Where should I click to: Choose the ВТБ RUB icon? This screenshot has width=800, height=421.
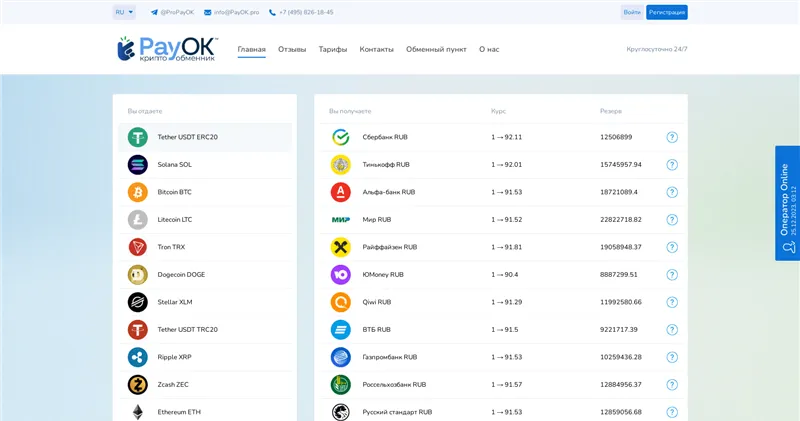[x=341, y=330]
